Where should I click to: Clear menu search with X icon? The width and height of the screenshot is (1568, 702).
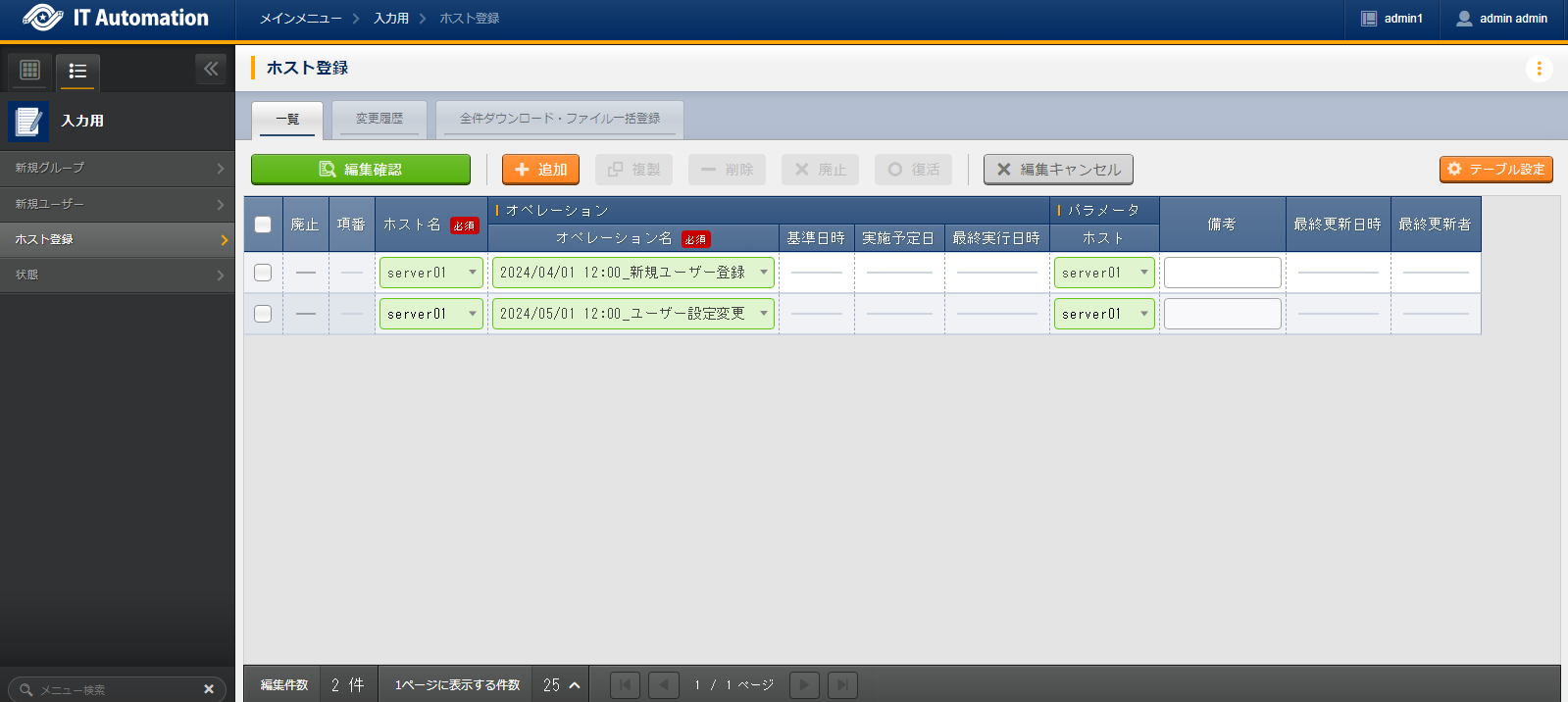209,689
